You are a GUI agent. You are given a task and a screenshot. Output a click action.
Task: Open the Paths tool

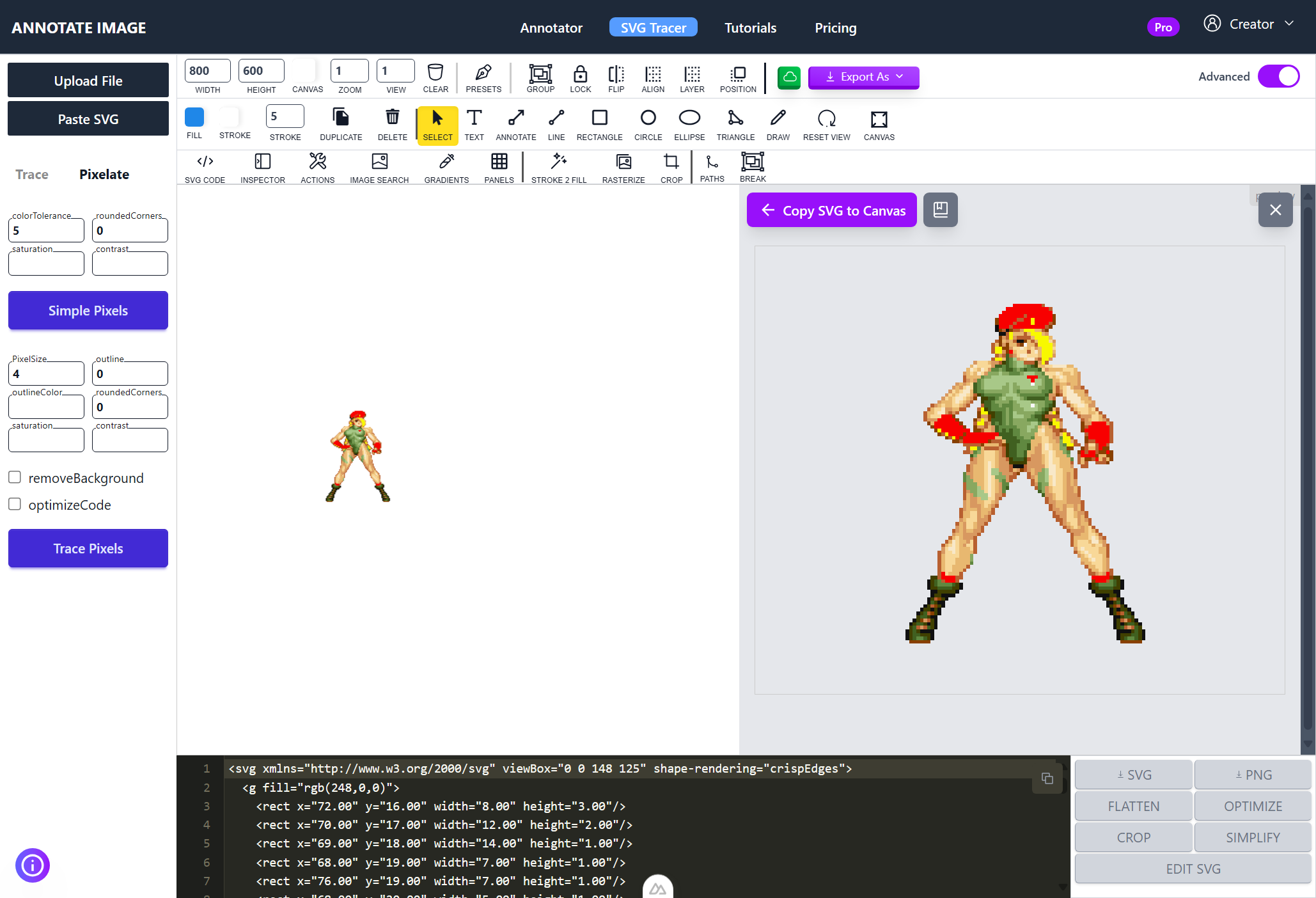click(712, 161)
